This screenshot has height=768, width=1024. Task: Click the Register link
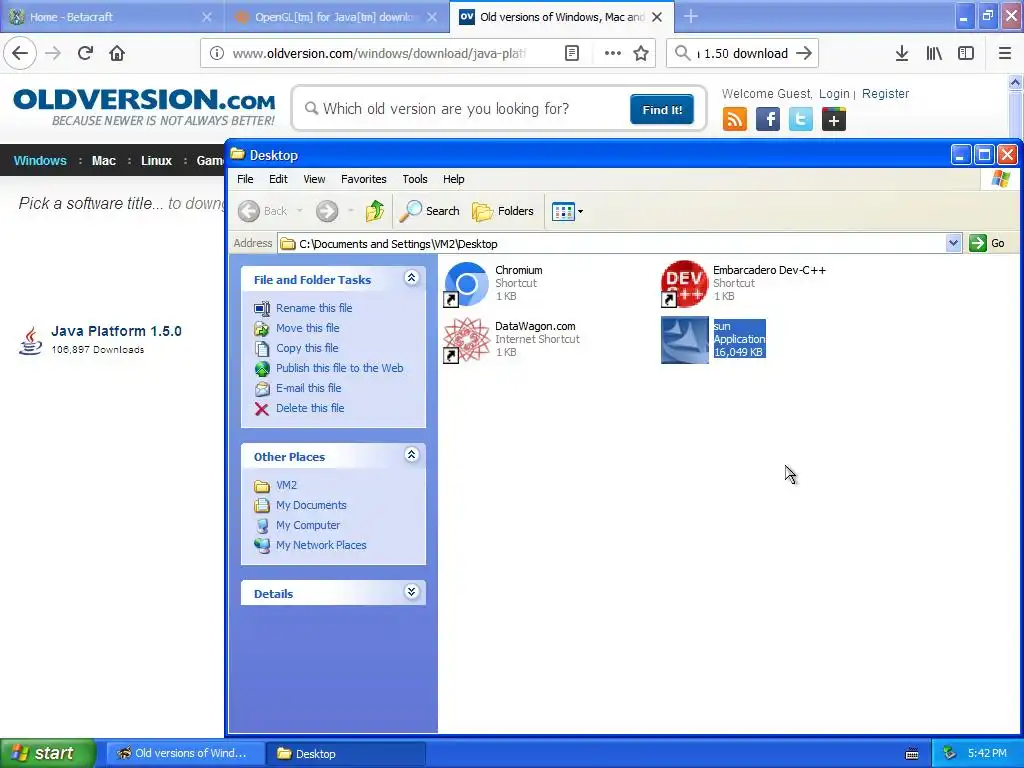[x=885, y=94]
